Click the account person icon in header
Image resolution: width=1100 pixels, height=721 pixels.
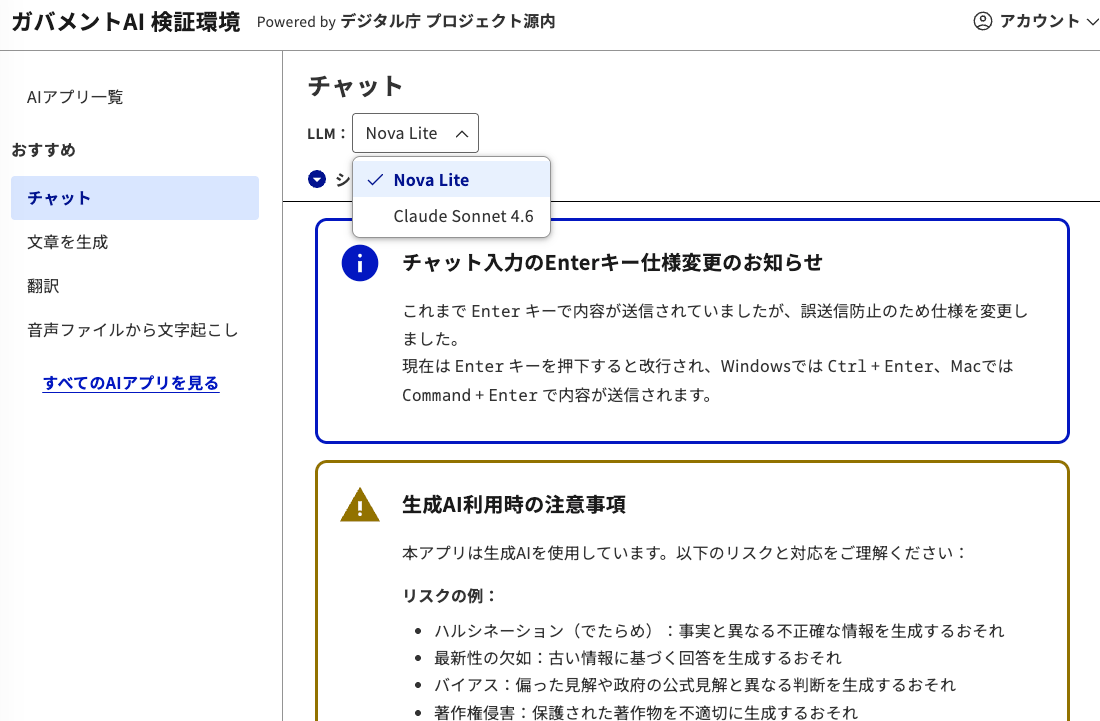(x=981, y=20)
